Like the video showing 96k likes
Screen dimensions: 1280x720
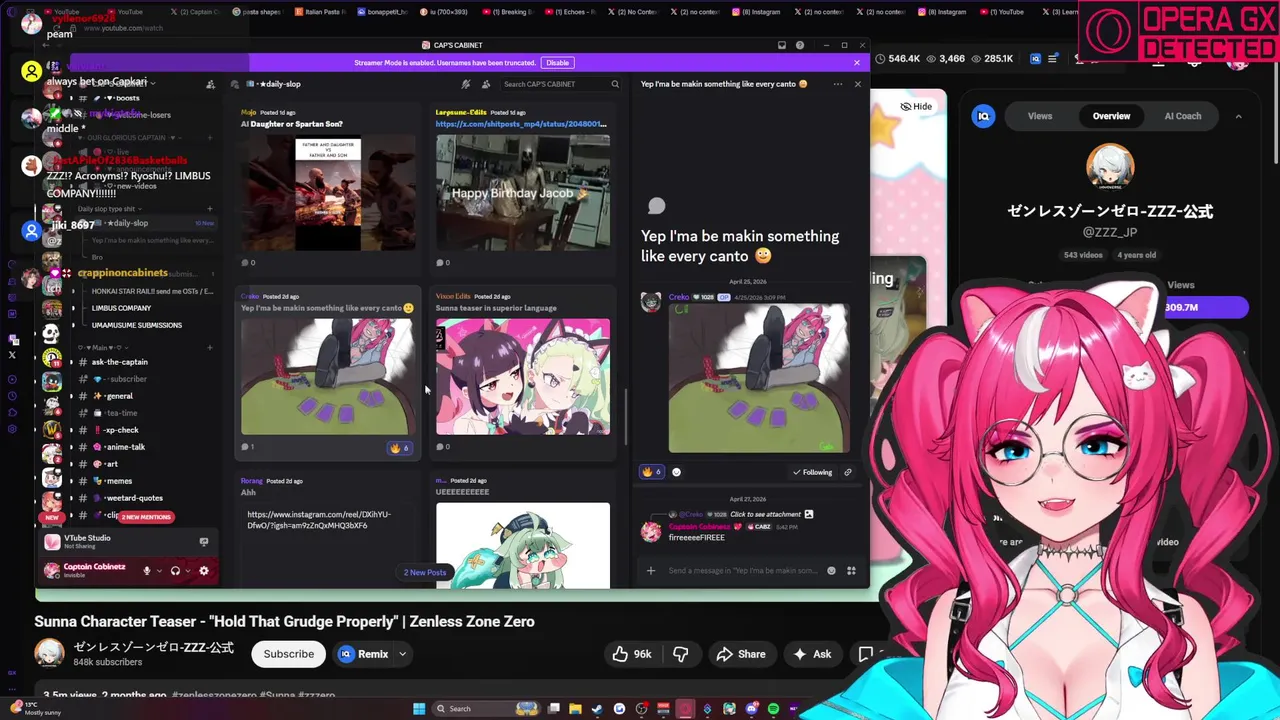point(632,654)
